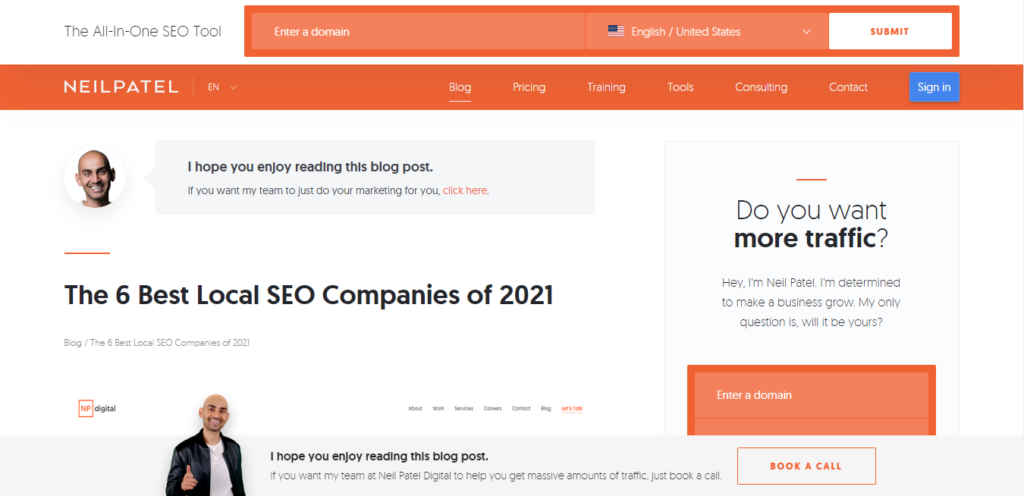Viewport: 1024px width, 496px height.
Task: Click Neil Patel's round avatar photo
Action: click(x=95, y=179)
